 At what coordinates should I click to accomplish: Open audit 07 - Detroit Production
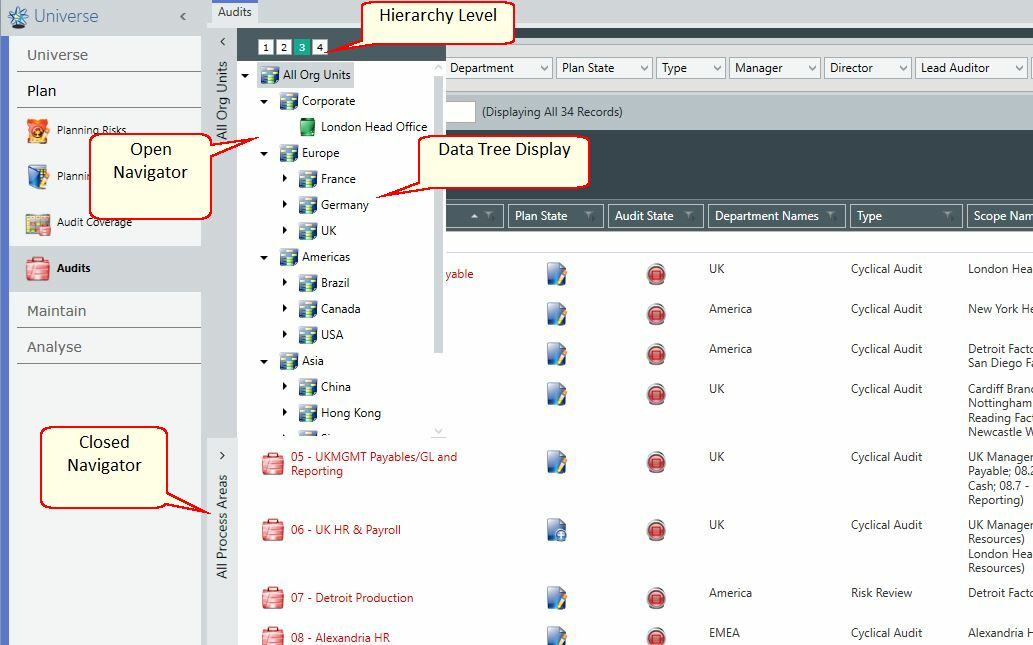tap(352, 598)
